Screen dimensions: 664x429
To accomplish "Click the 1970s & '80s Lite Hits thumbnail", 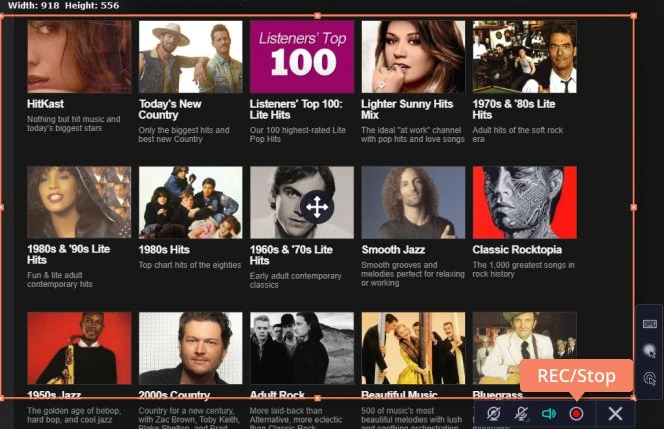I will coord(524,57).
